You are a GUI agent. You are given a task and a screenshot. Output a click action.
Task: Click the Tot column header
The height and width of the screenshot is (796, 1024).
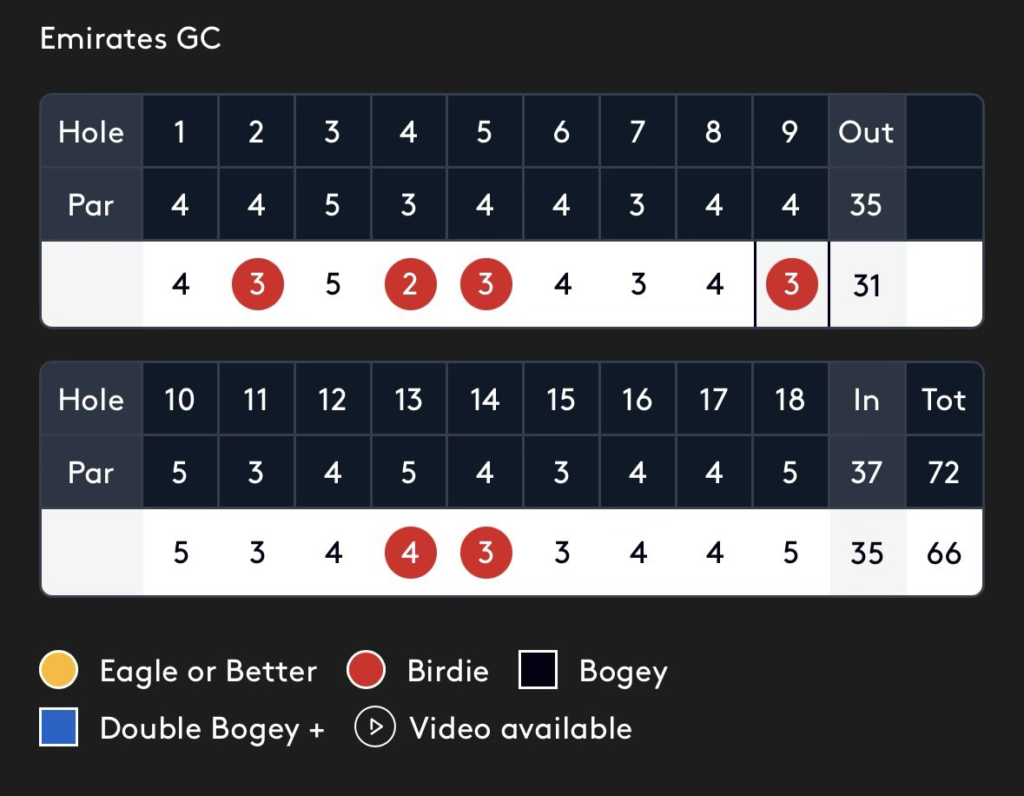[944, 400]
